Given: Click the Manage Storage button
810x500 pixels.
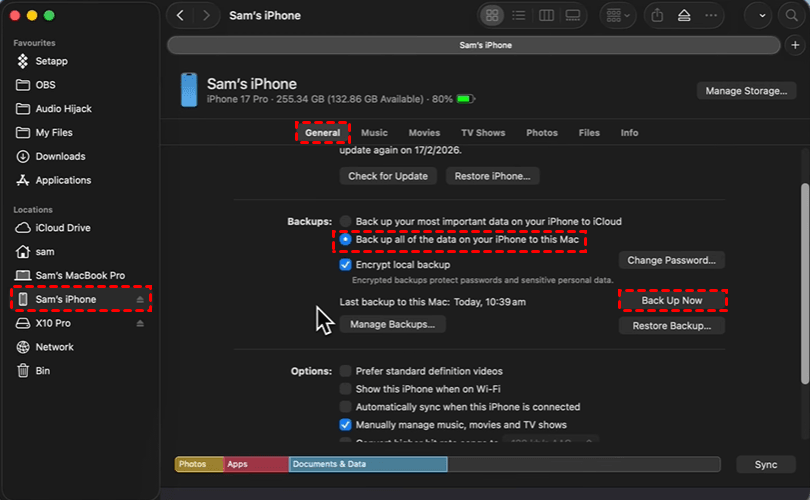Looking at the screenshot, I should click(x=746, y=91).
